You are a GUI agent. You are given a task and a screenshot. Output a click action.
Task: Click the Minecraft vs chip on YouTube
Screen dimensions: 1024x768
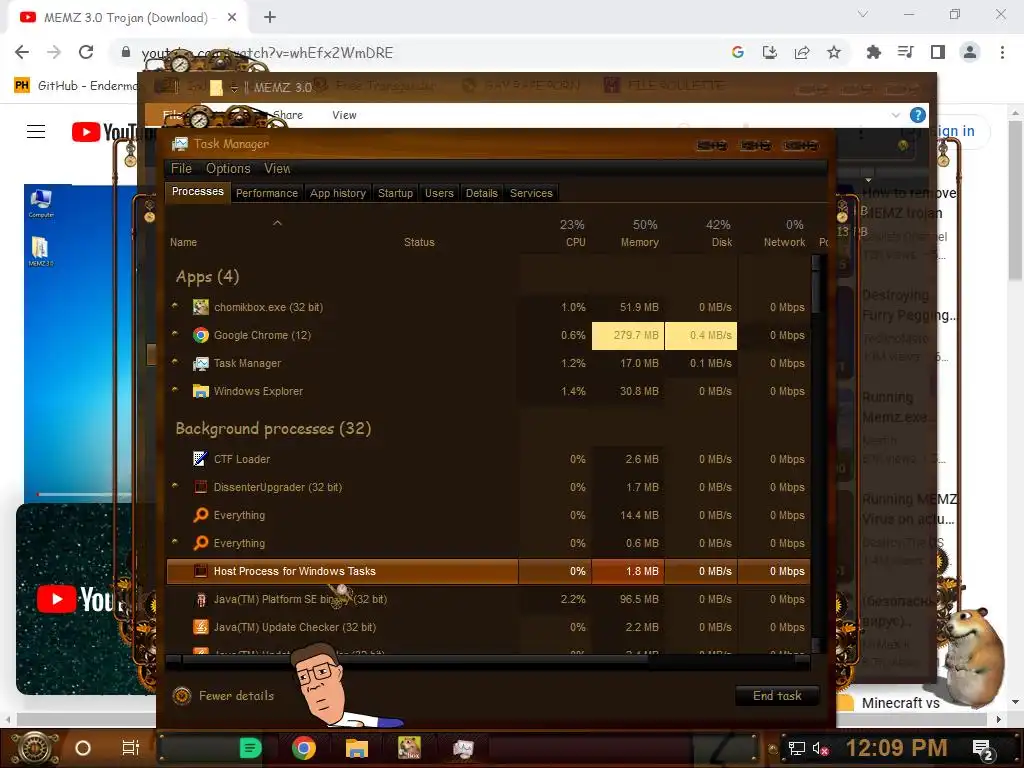pos(900,703)
